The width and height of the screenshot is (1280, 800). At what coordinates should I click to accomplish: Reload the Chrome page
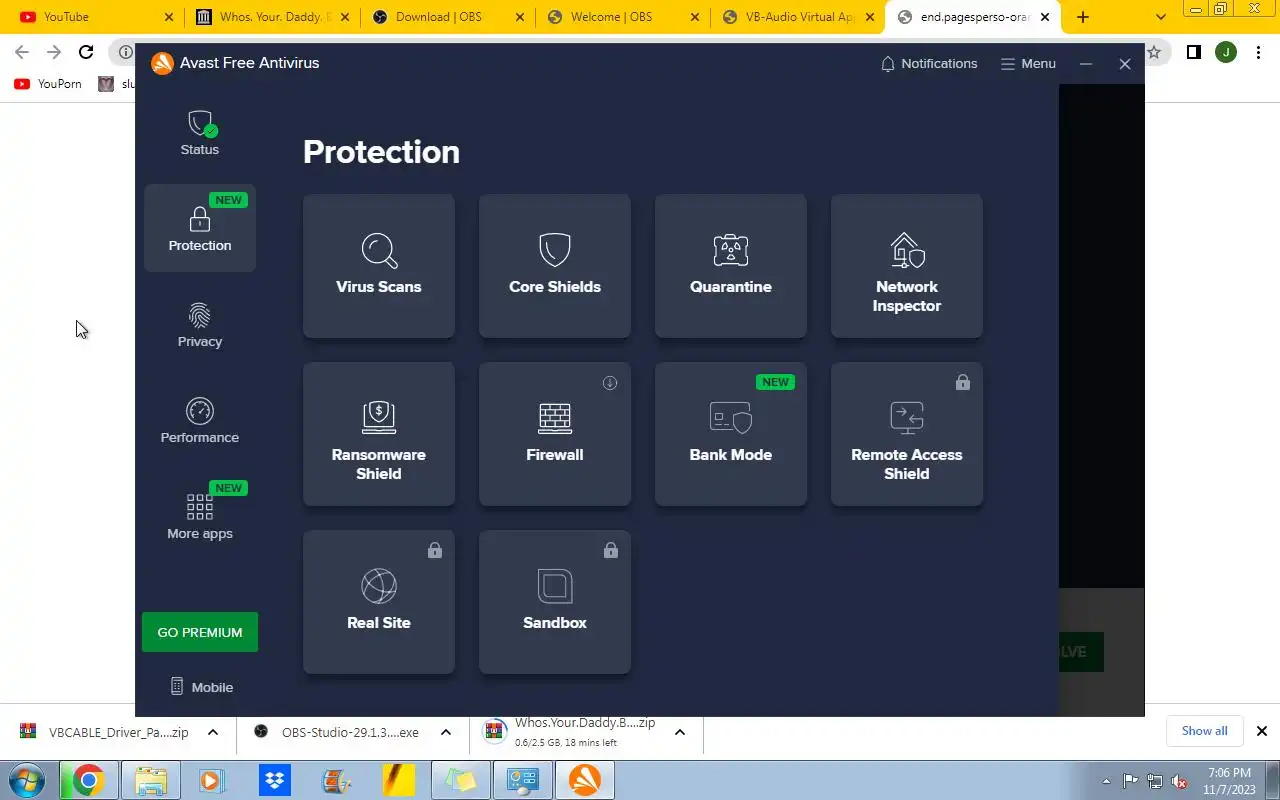coord(86,52)
